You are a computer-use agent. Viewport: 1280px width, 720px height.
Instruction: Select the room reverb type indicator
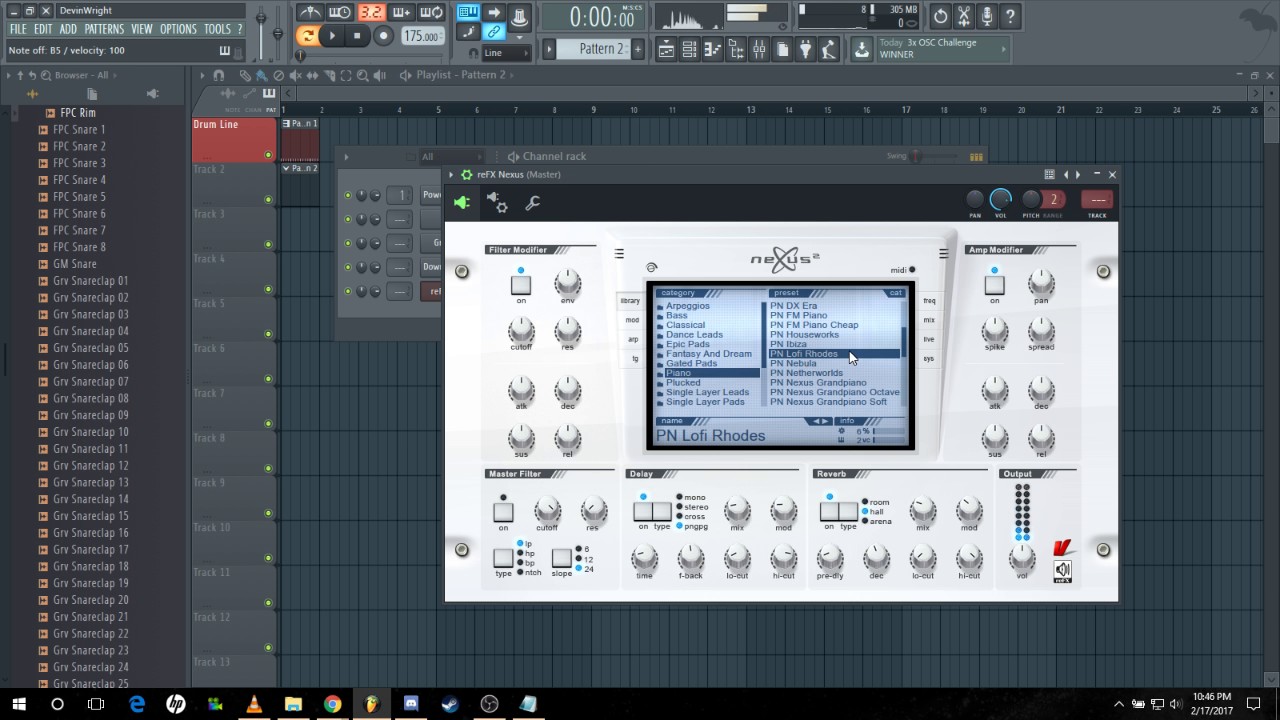(x=865, y=502)
